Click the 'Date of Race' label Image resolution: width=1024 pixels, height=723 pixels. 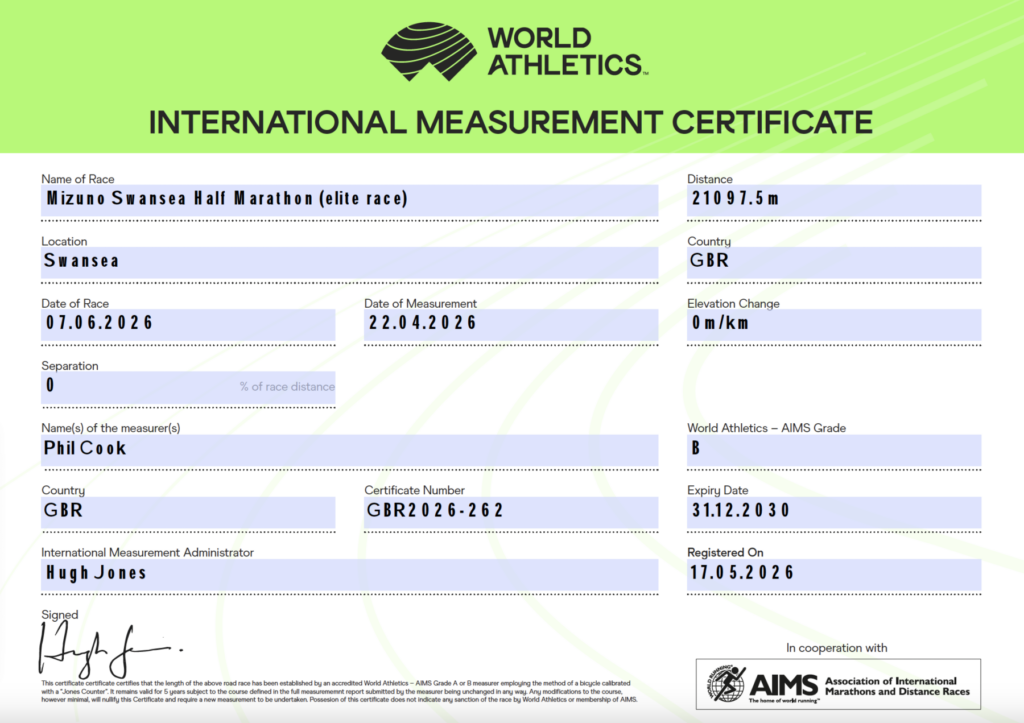point(75,303)
